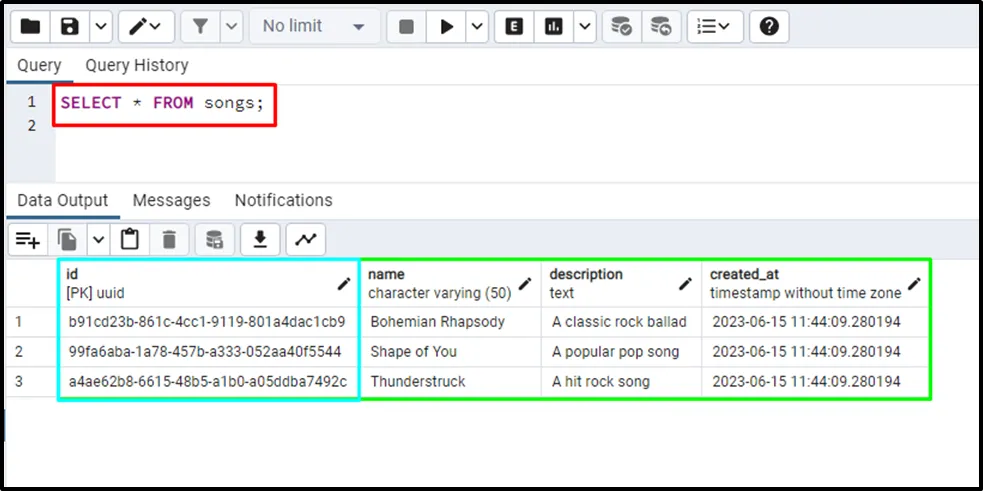Select the Bohemian Rhapsody name cell
Screen dimensions: 983x491
tap(437, 322)
